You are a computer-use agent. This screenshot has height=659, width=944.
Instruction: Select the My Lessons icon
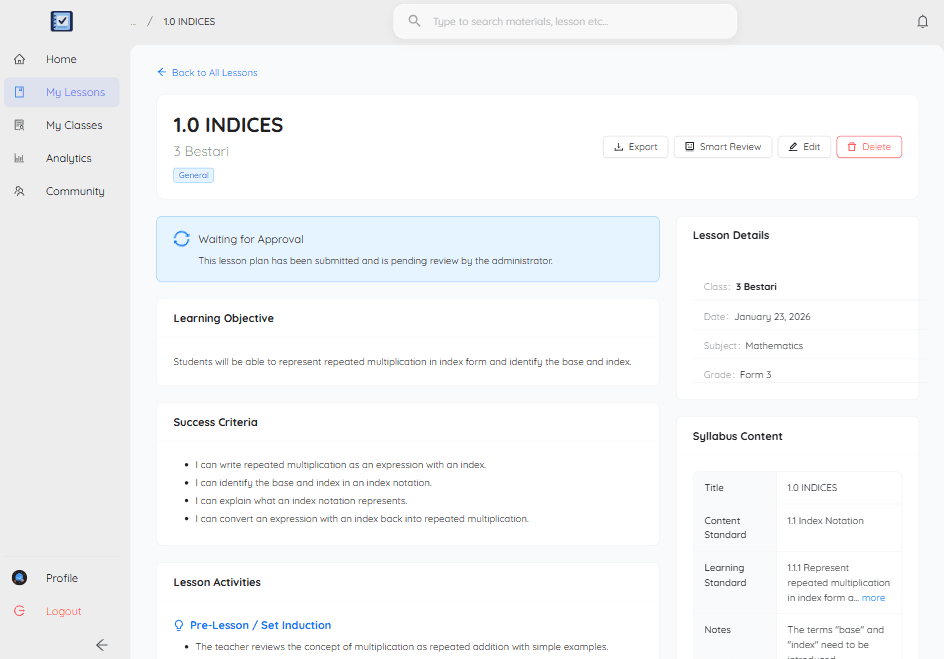[x=18, y=92]
